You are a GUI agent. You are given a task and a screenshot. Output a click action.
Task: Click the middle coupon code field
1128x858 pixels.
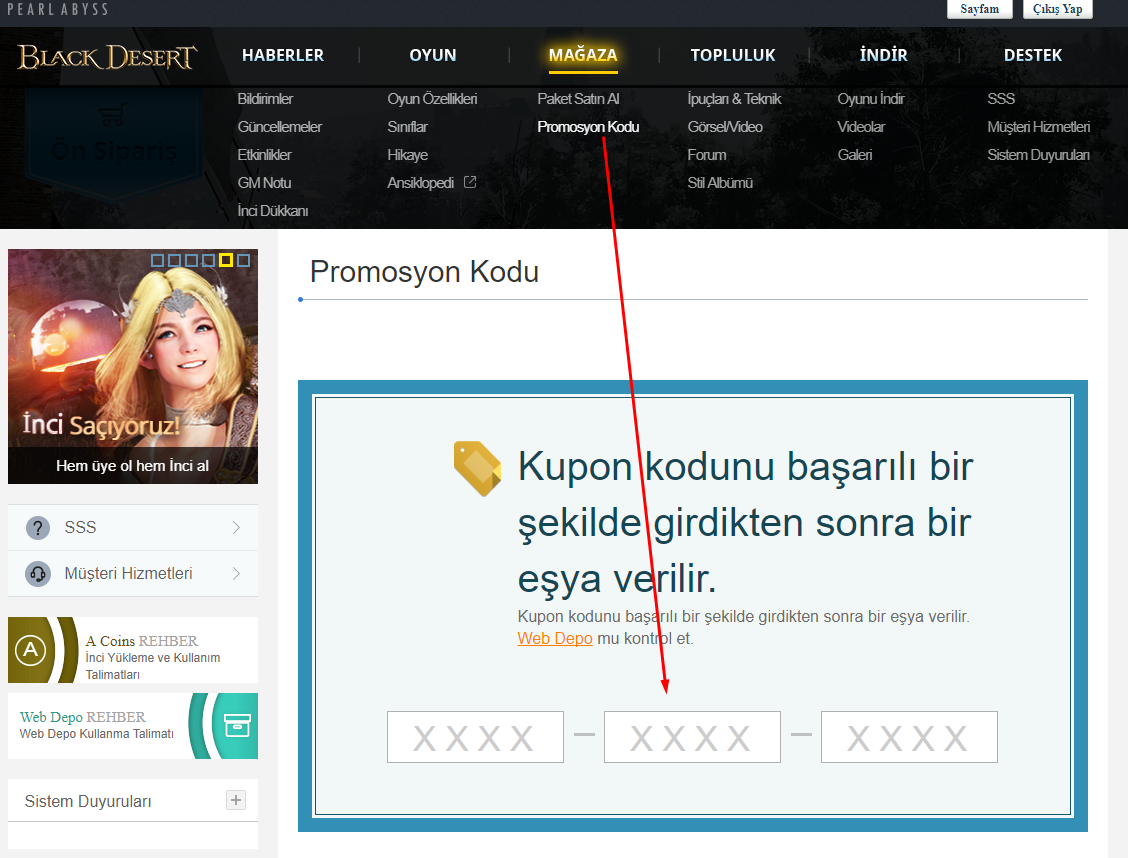point(692,737)
